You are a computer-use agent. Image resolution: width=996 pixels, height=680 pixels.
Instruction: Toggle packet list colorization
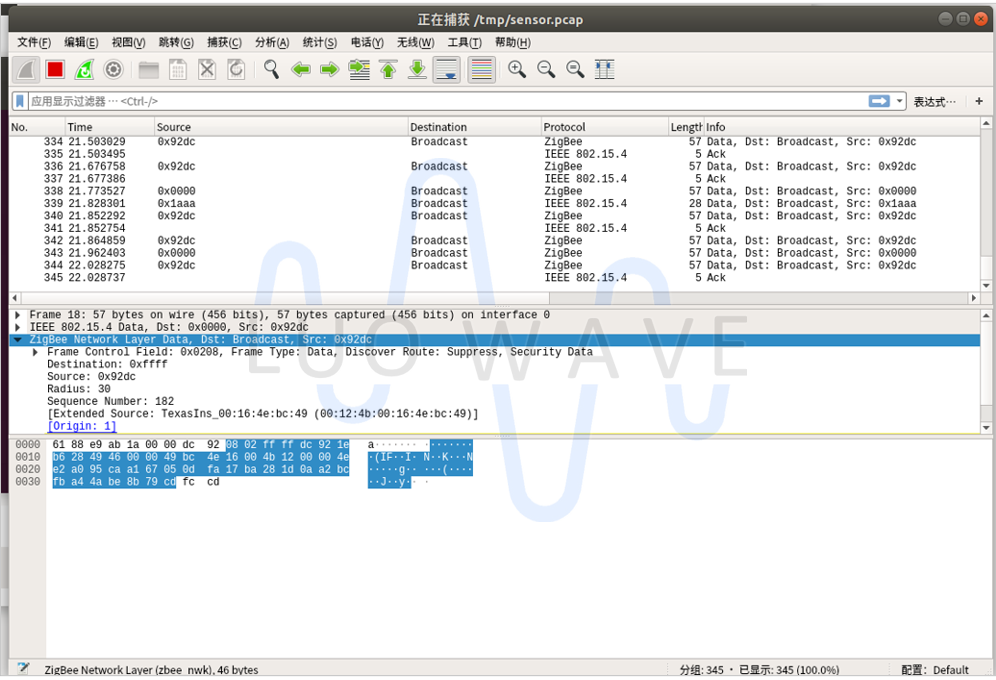[x=481, y=69]
